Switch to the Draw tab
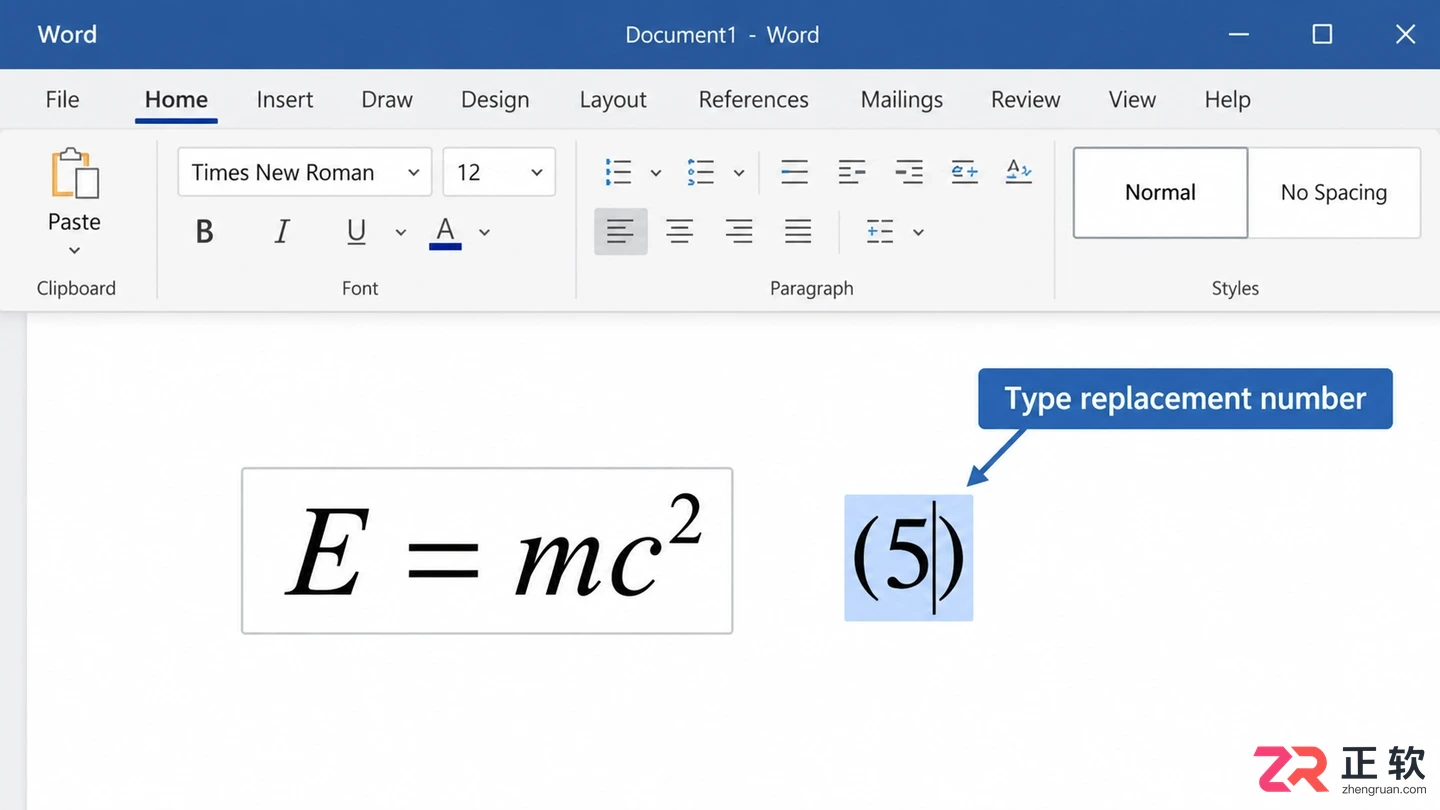 tap(387, 100)
